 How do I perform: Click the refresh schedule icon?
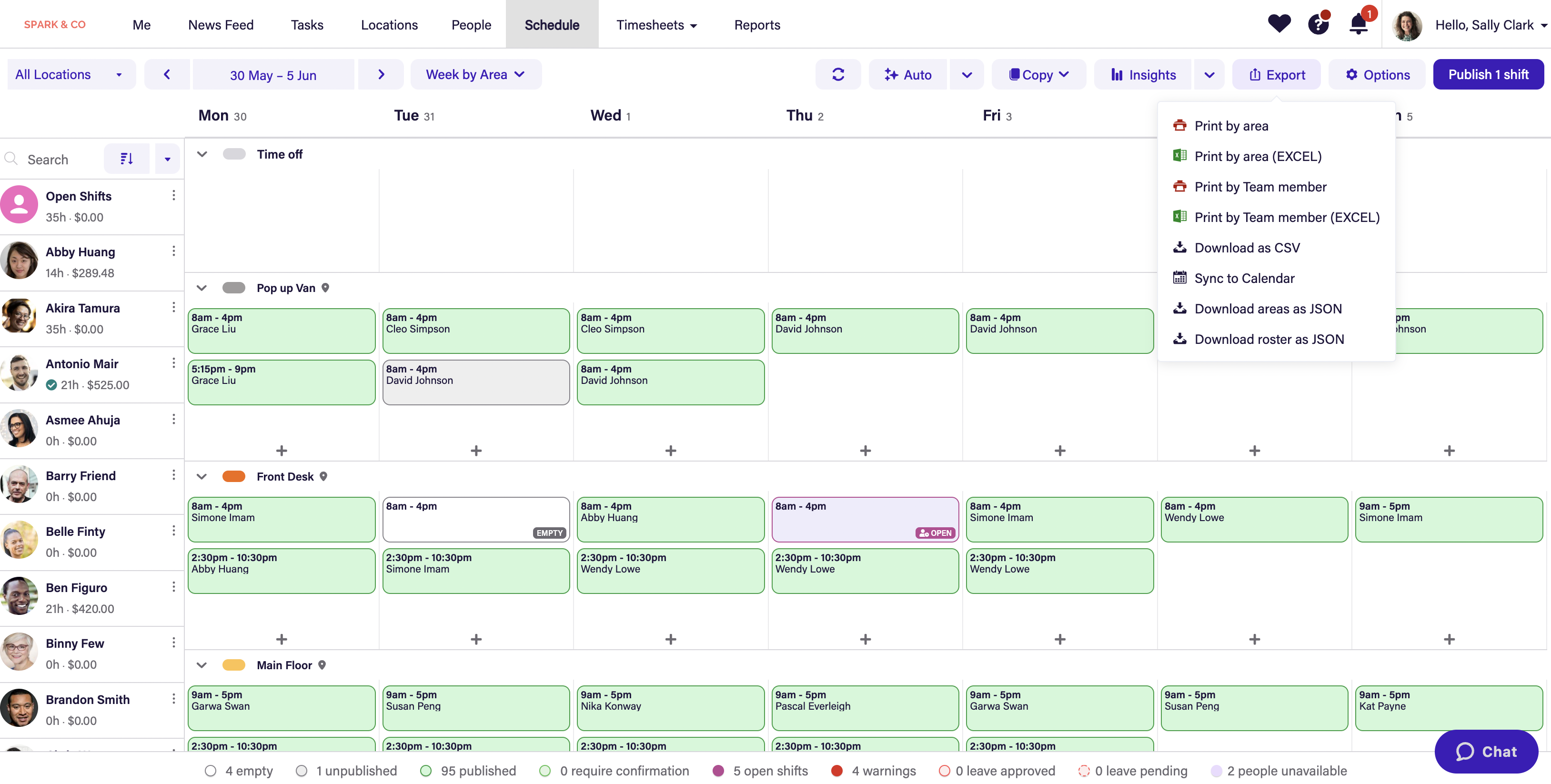(838, 74)
